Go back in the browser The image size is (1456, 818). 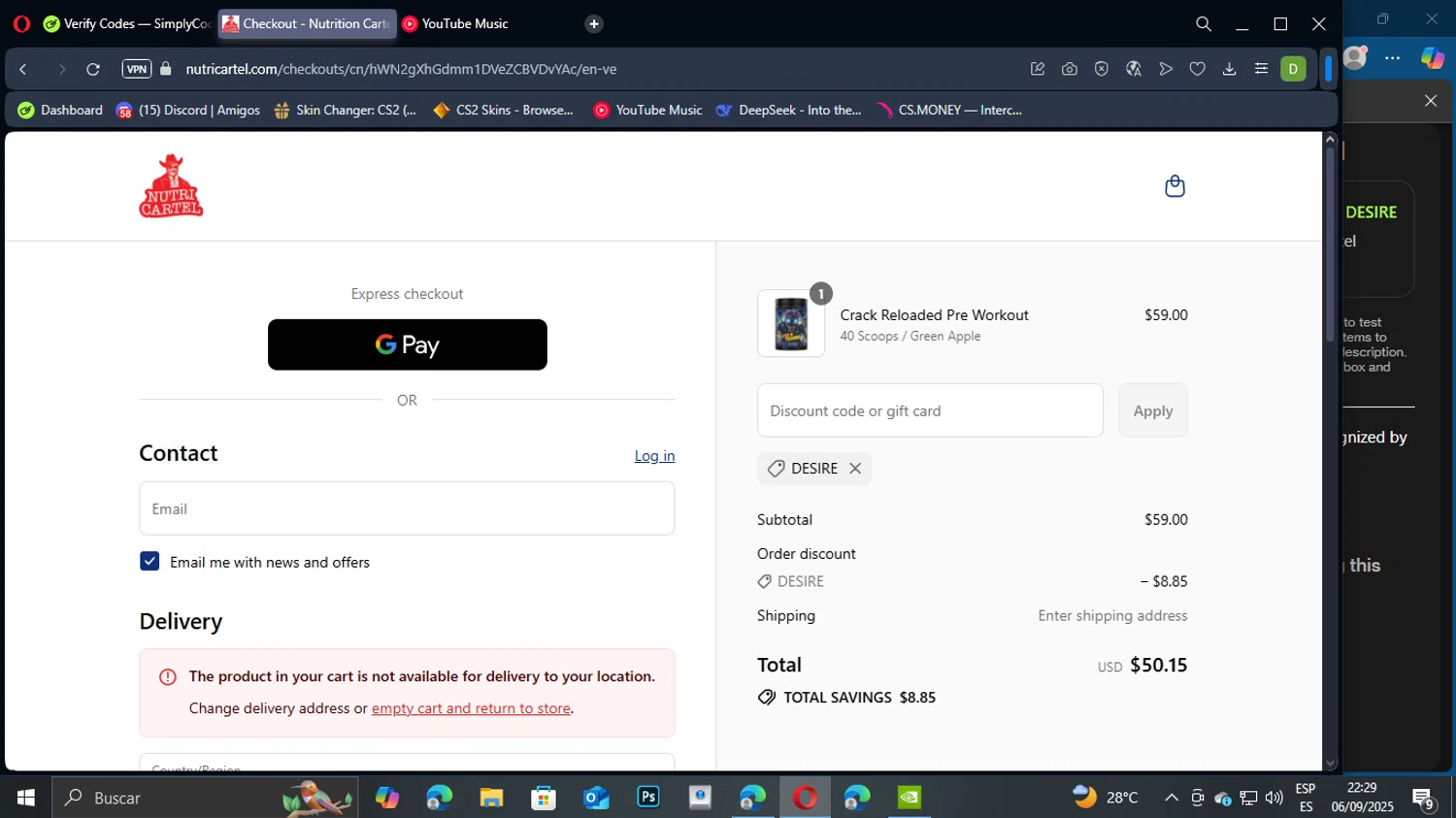coord(23,69)
